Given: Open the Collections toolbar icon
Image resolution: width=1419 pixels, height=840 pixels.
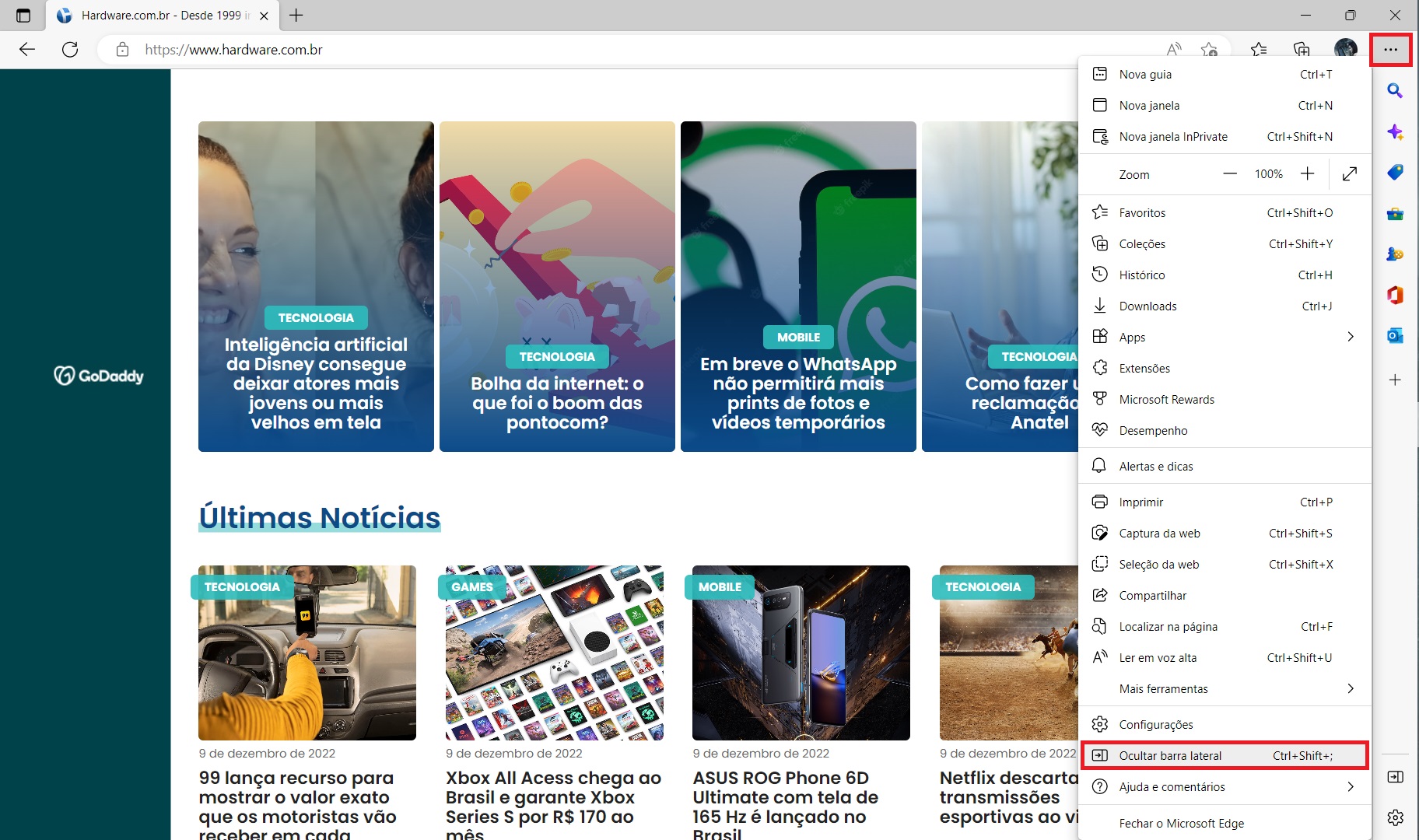Looking at the screenshot, I should pos(1302,50).
